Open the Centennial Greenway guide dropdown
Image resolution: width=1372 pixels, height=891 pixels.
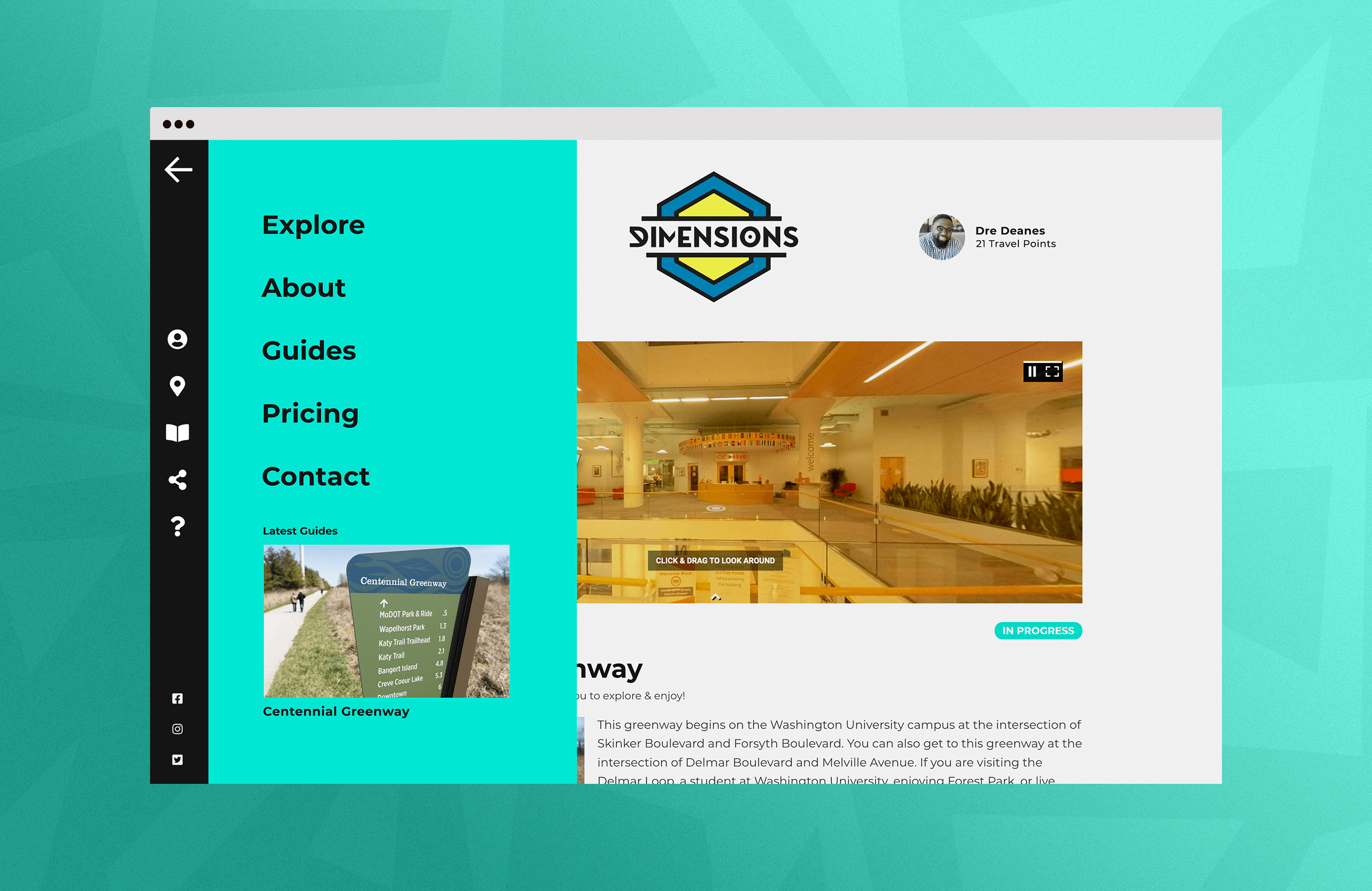(x=337, y=710)
